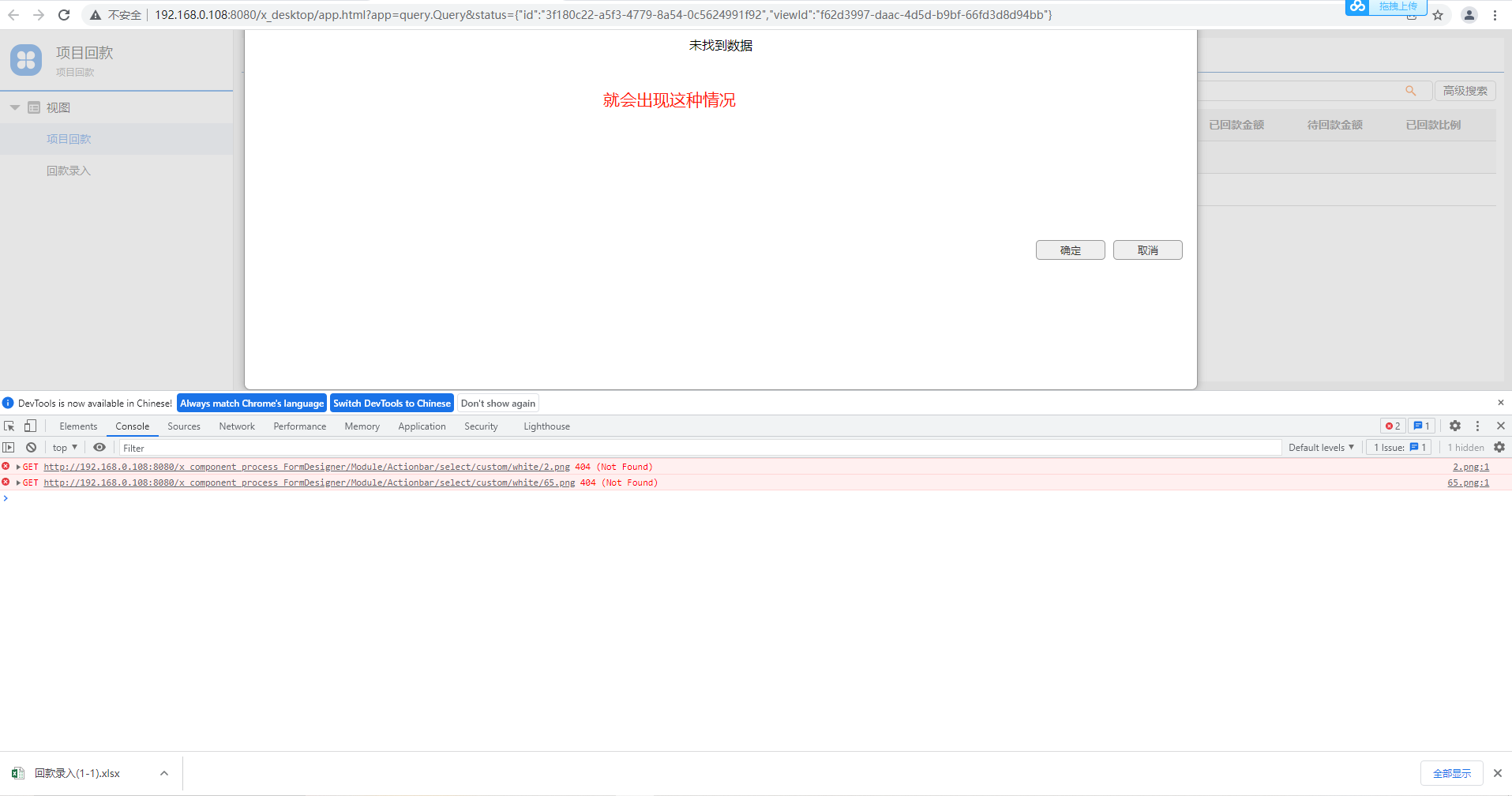Click Don't show again
Viewport: 1512px width, 796px height.
pos(498,403)
